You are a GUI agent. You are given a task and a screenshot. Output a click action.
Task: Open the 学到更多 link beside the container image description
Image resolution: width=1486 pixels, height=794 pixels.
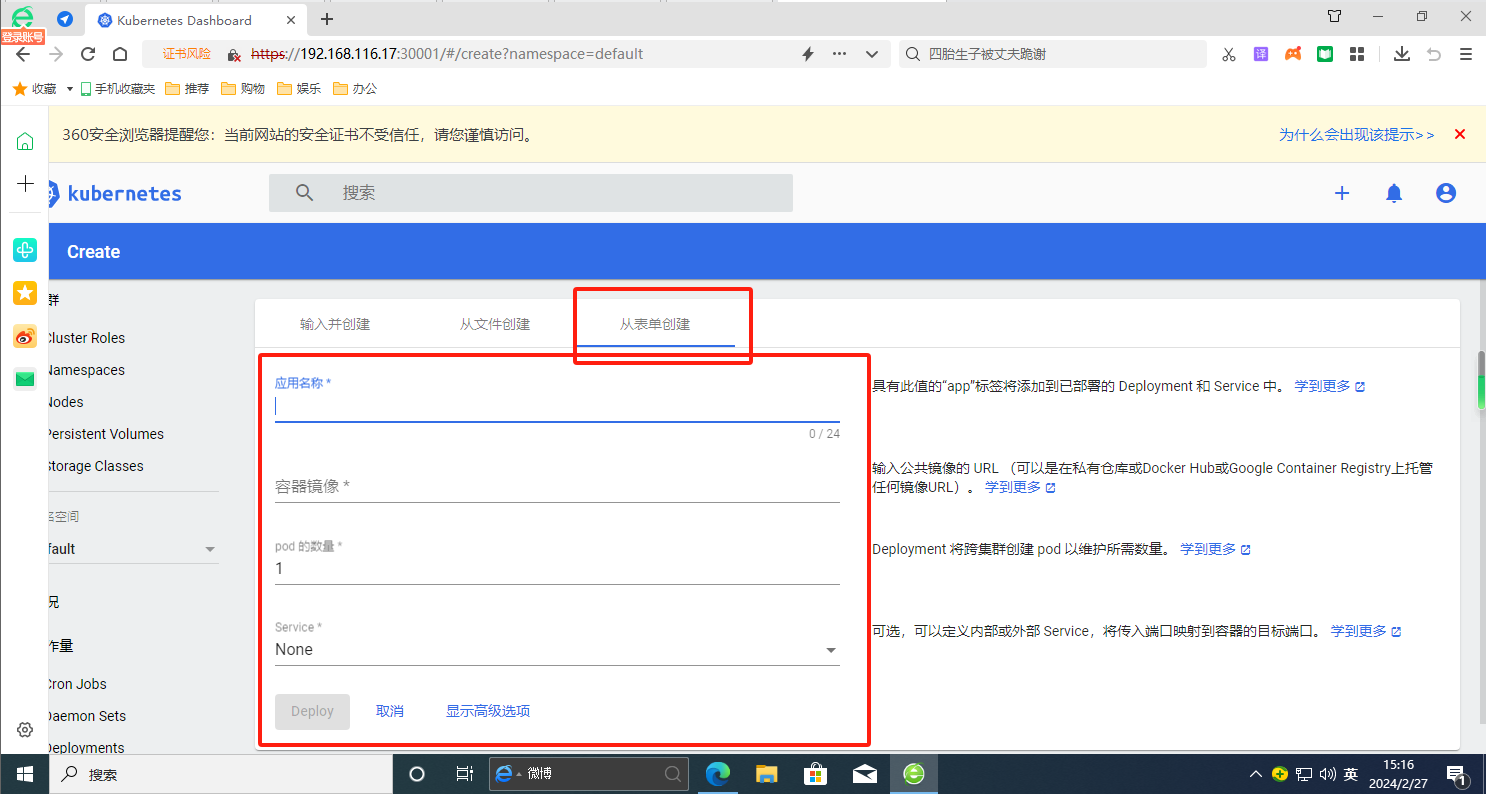pos(1020,487)
